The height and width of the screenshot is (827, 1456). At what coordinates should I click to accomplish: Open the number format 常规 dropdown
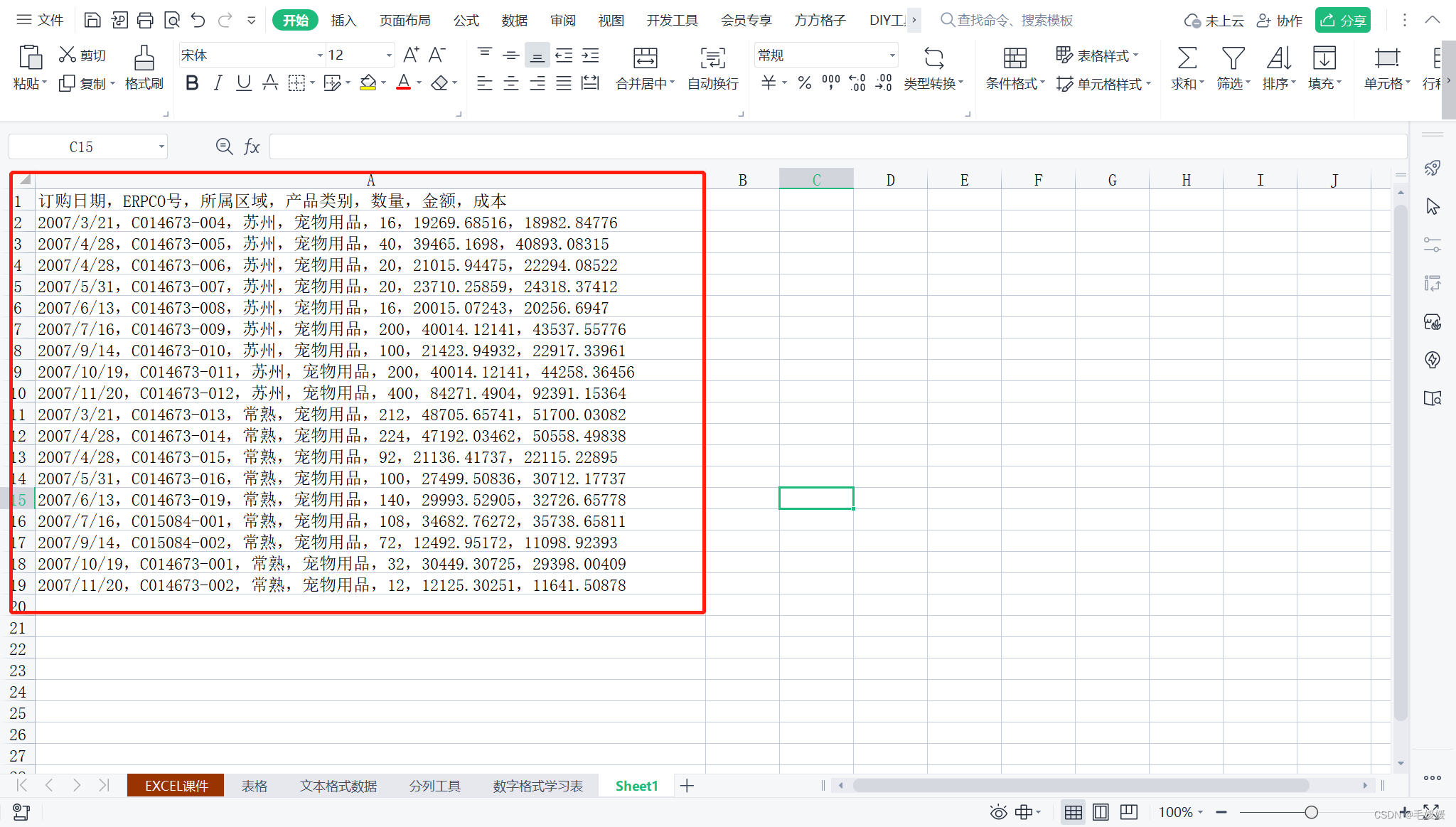(x=892, y=55)
